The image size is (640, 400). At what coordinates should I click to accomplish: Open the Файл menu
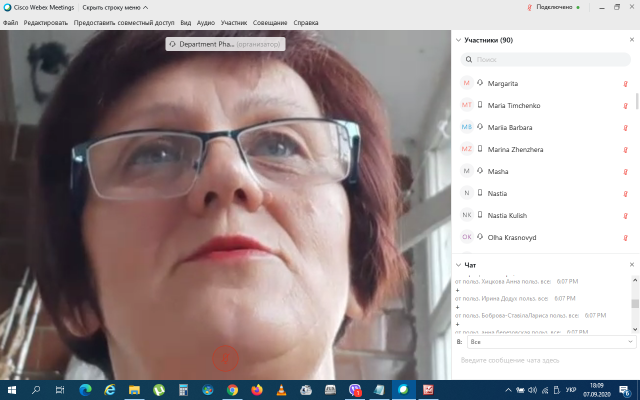pyautogui.click(x=10, y=23)
